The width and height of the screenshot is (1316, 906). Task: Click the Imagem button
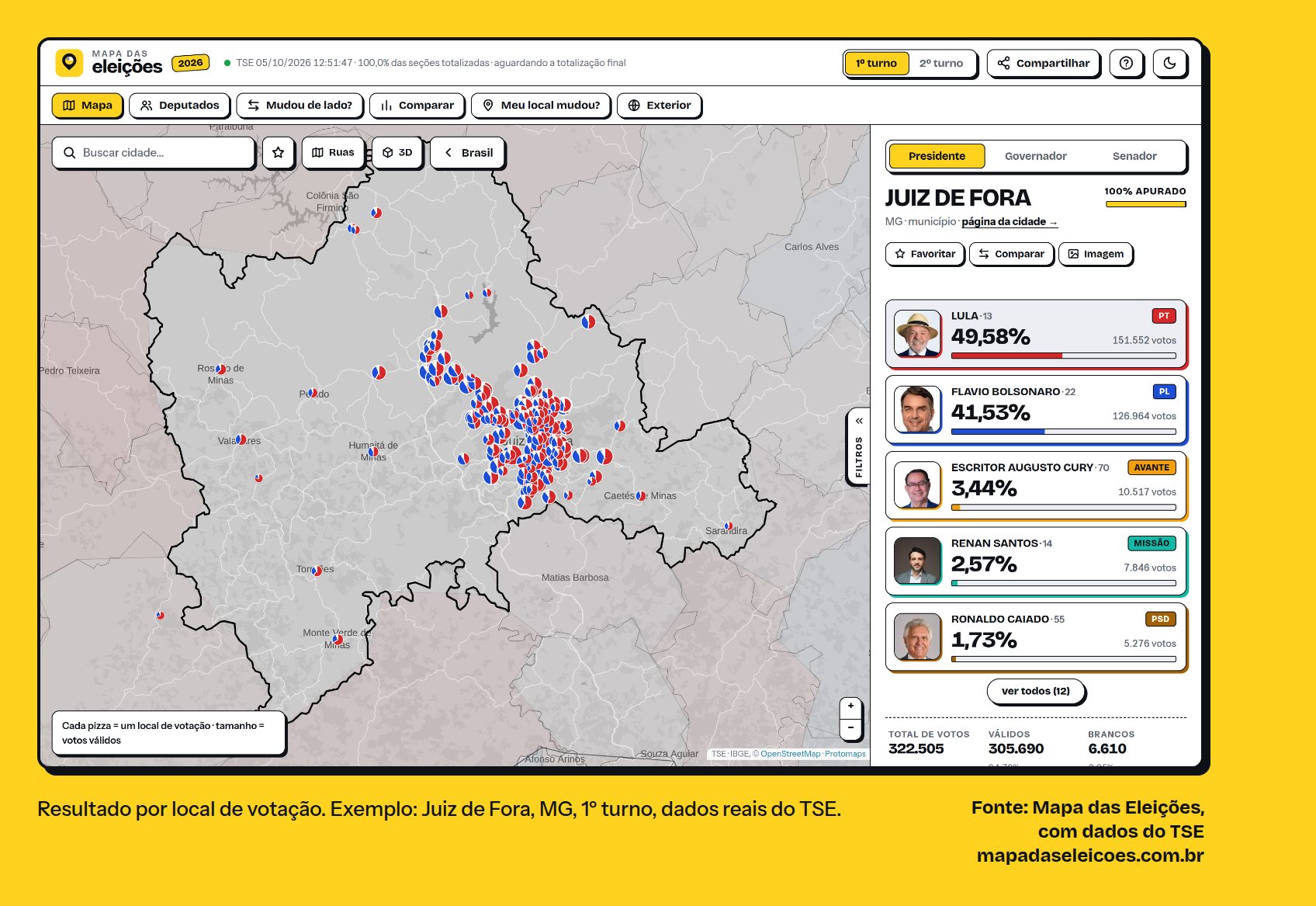pos(1096,254)
